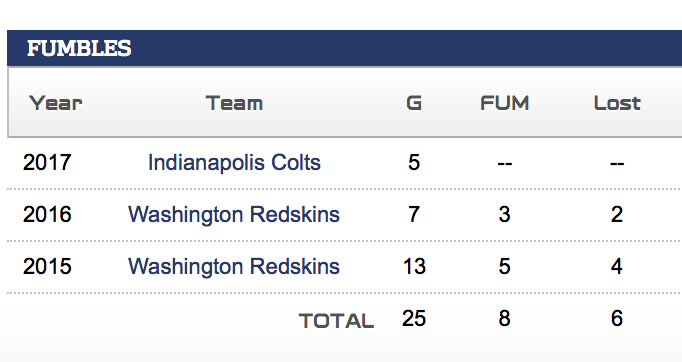Click total lost value 6
The width and height of the screenshot is (682, 362).
[617, 318]
